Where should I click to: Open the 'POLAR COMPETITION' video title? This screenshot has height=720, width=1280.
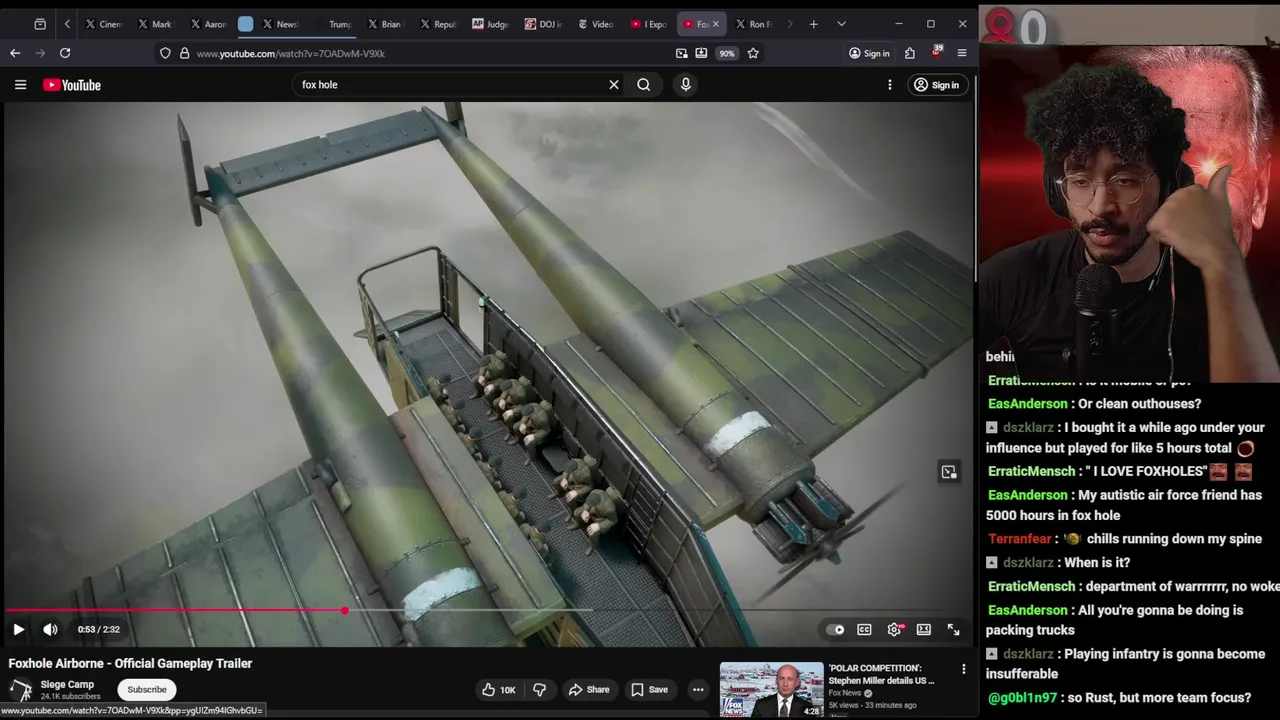(881, 674)
